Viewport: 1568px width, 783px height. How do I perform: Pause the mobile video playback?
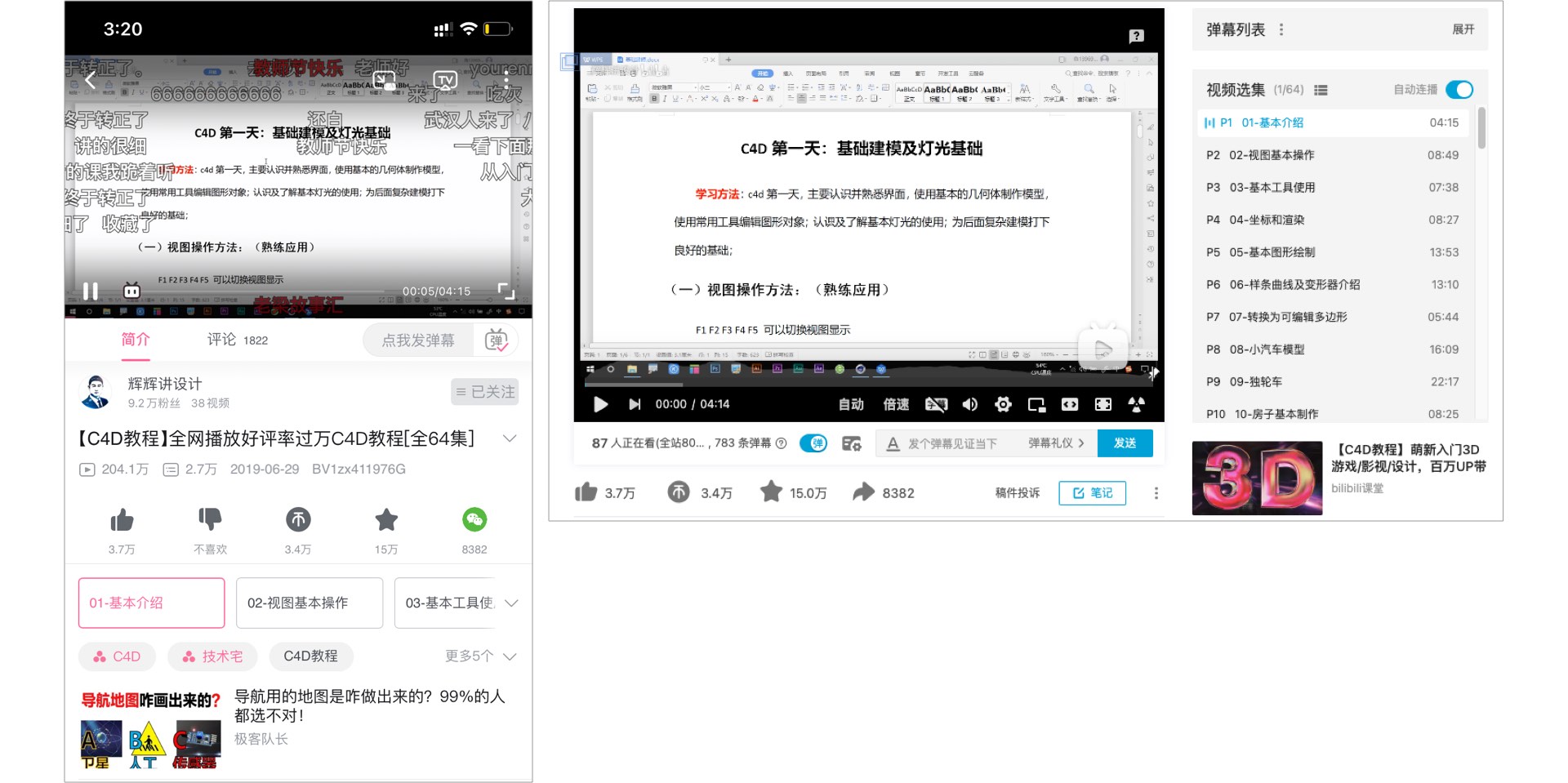[x=91, y=291]
